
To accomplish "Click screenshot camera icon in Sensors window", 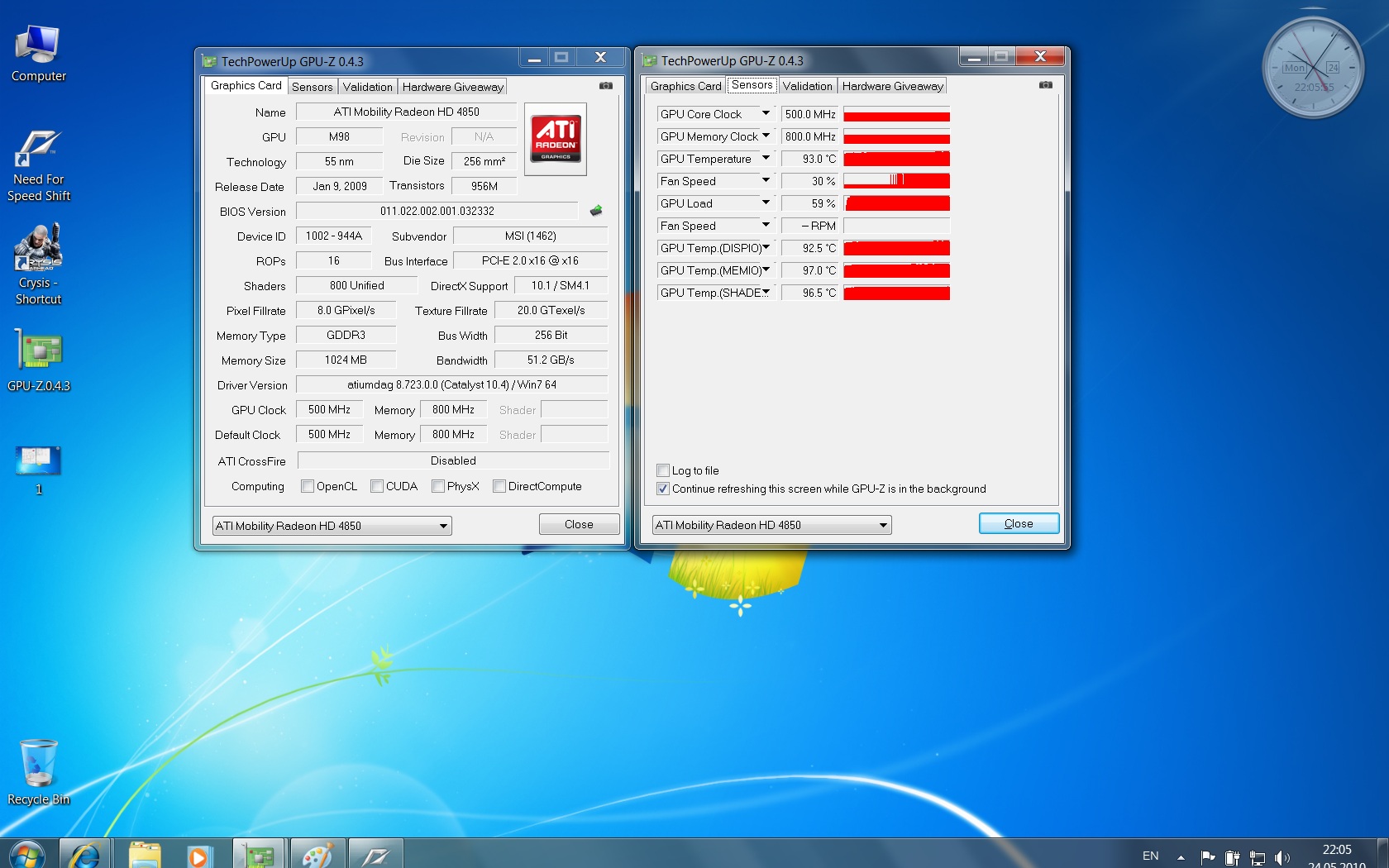I will (1046, 84).
